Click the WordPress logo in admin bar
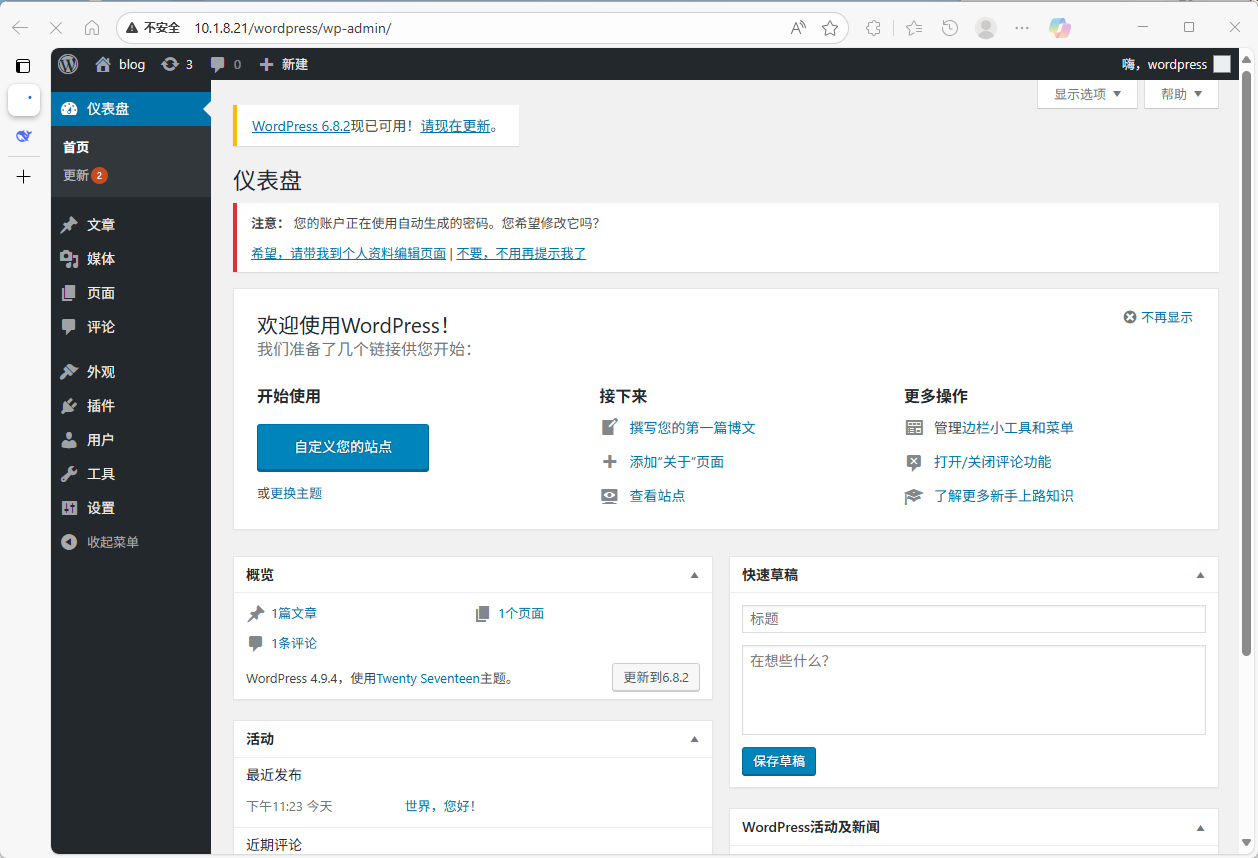This screenshot has width=1258, height=858. 68,64
